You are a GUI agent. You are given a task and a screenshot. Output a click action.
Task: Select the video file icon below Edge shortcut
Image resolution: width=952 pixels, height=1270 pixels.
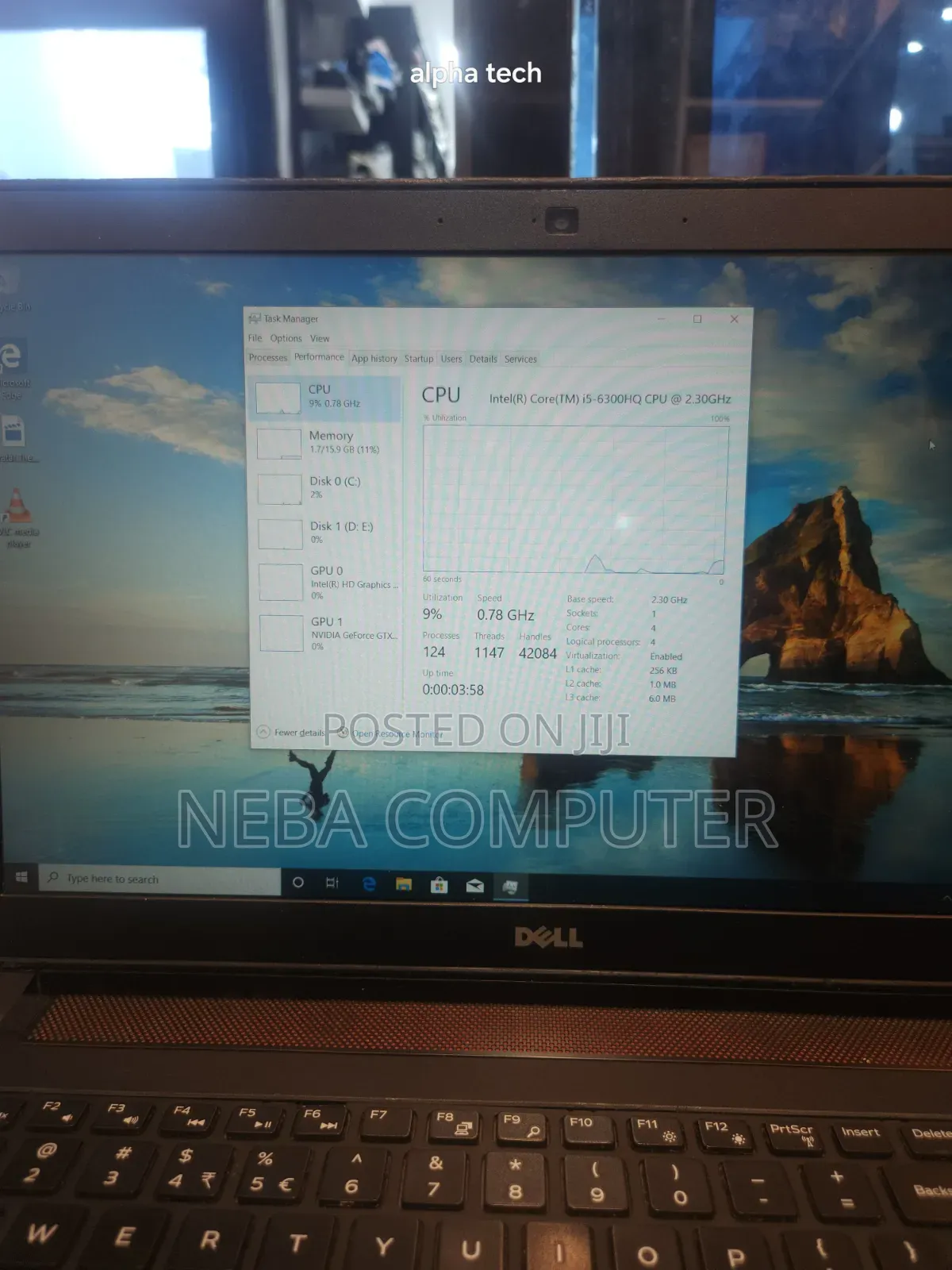pos(16,441)
